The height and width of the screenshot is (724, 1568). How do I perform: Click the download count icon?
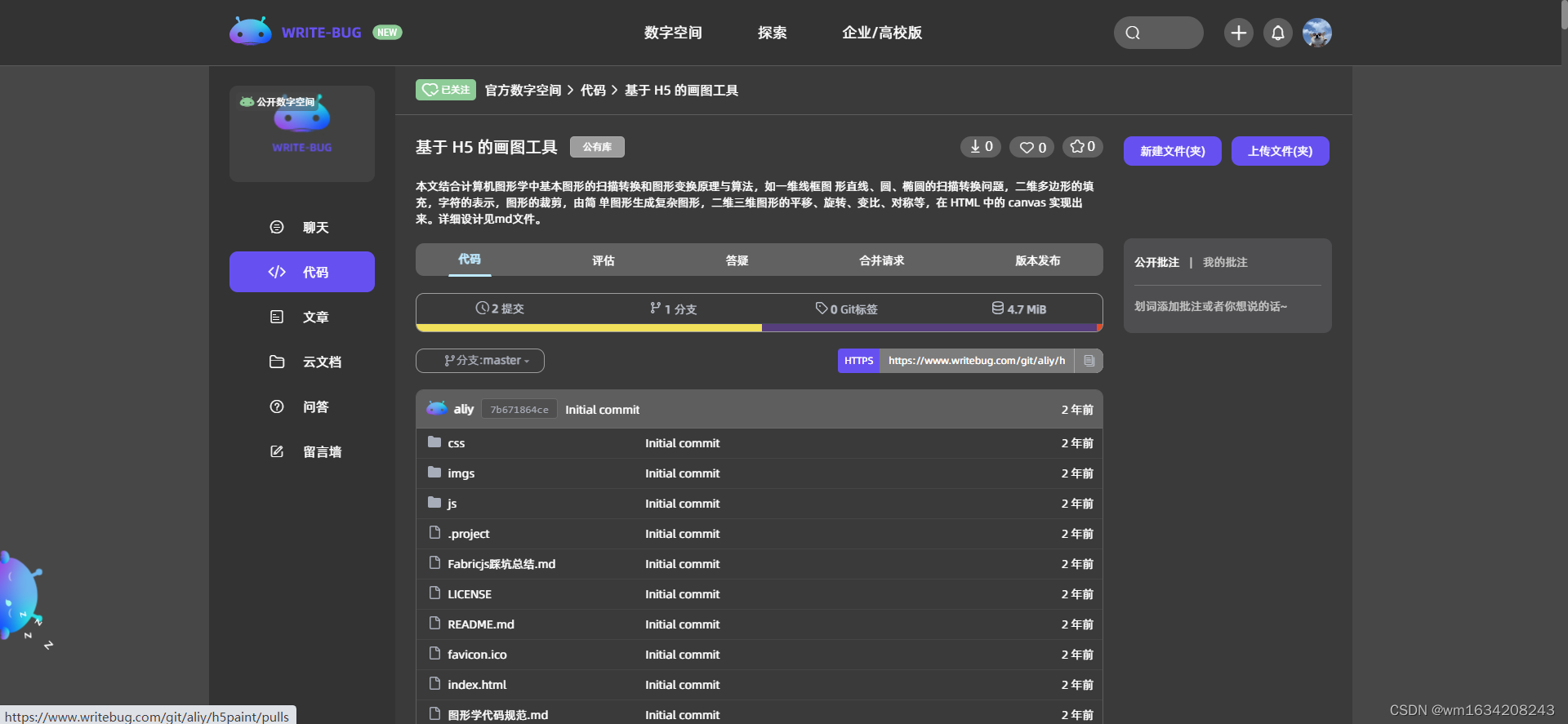981,147
